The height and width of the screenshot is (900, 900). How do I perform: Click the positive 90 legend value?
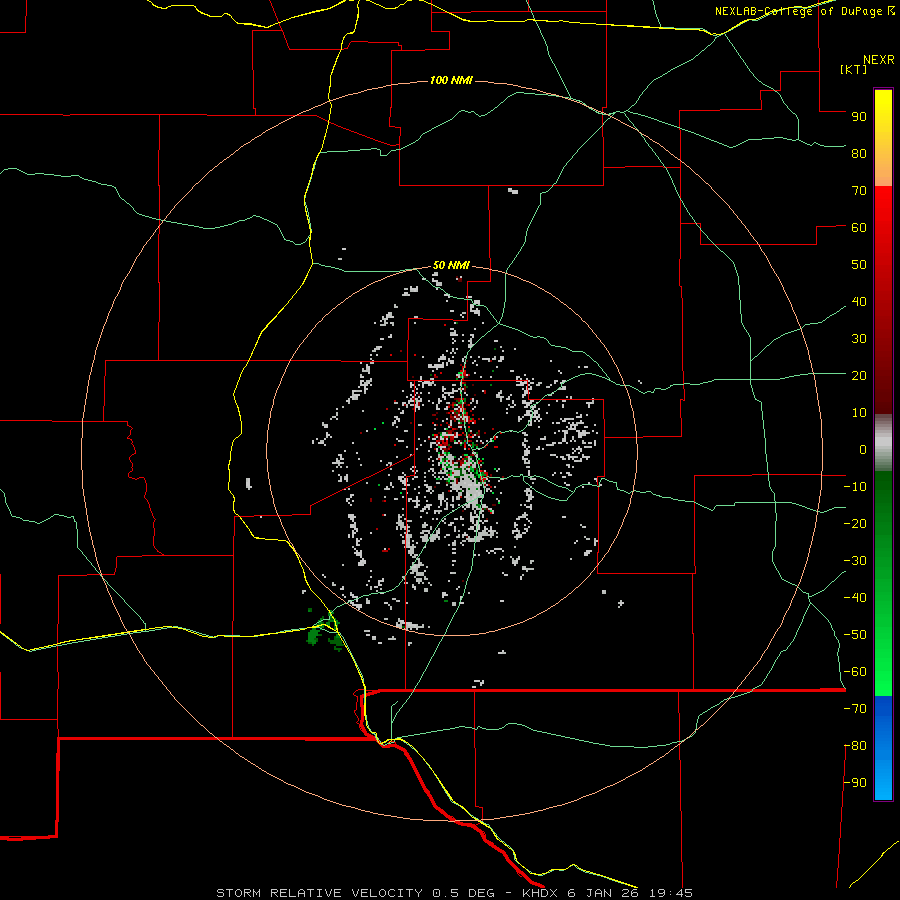point(859,117)
